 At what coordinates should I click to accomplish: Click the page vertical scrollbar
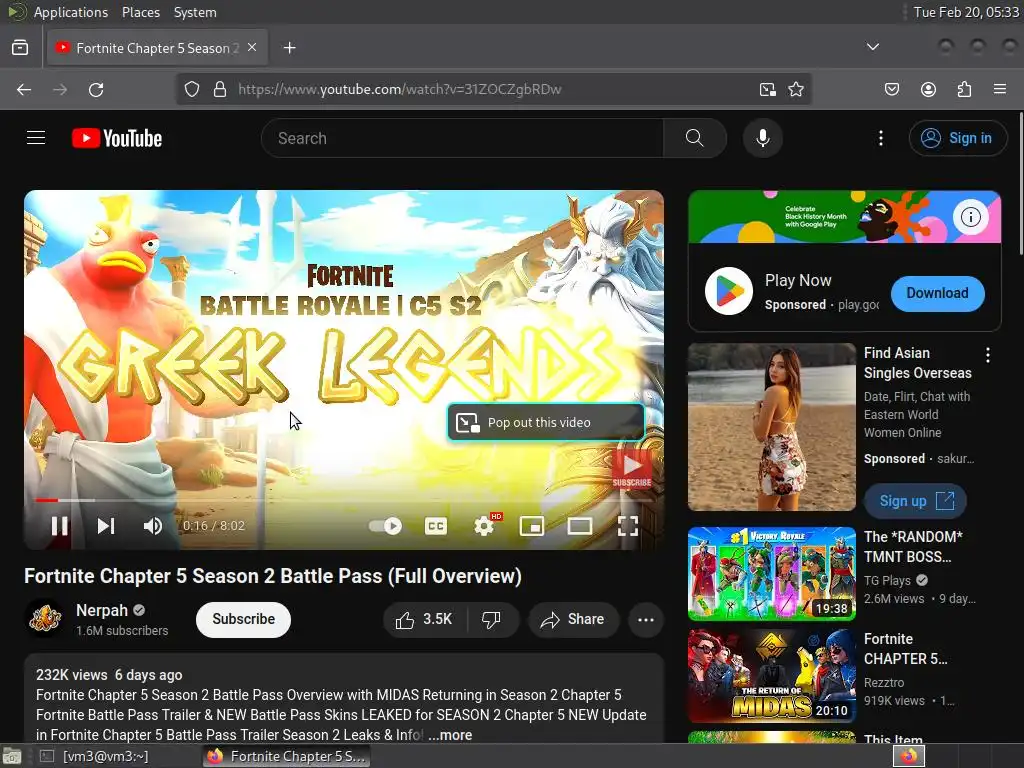click(1020, 183)
